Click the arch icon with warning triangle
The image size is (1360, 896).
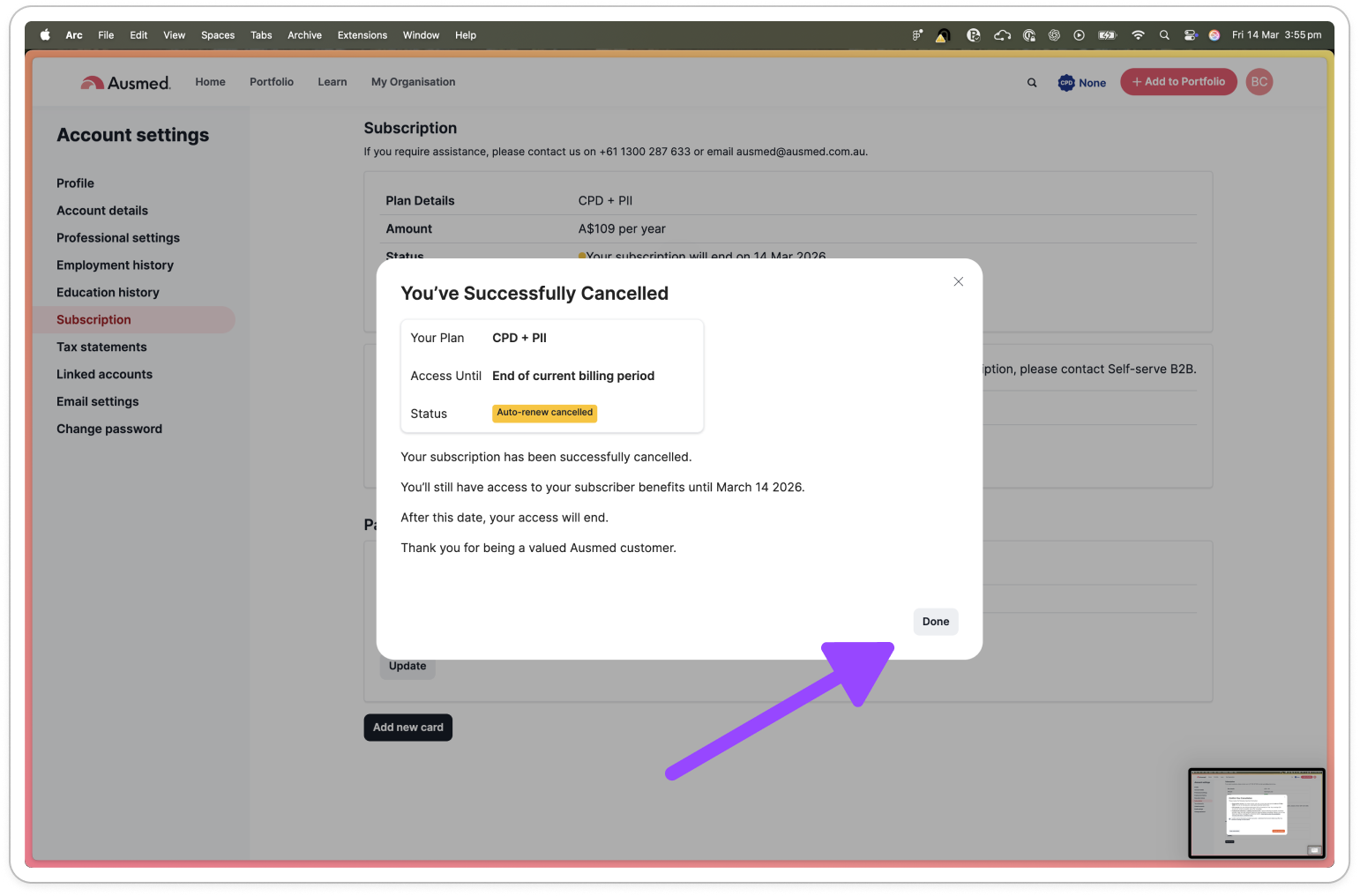943,35
